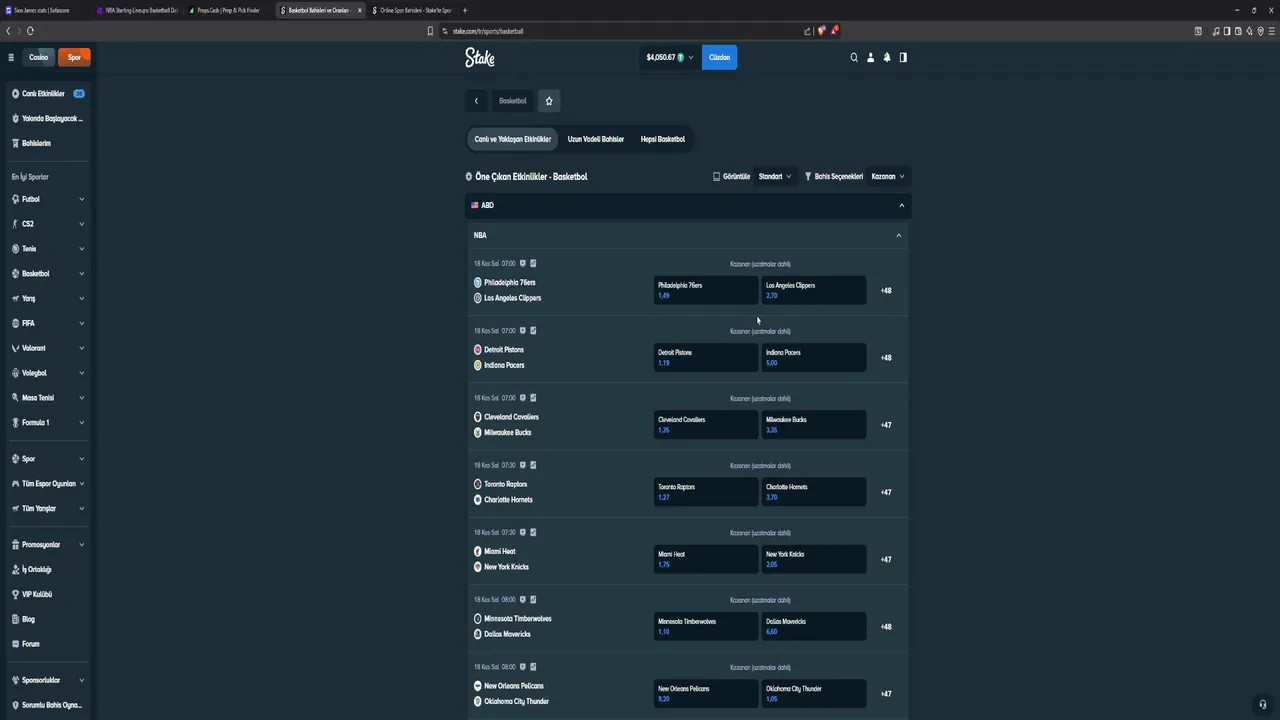Collapse the ABD section

[x=901, y=206]
